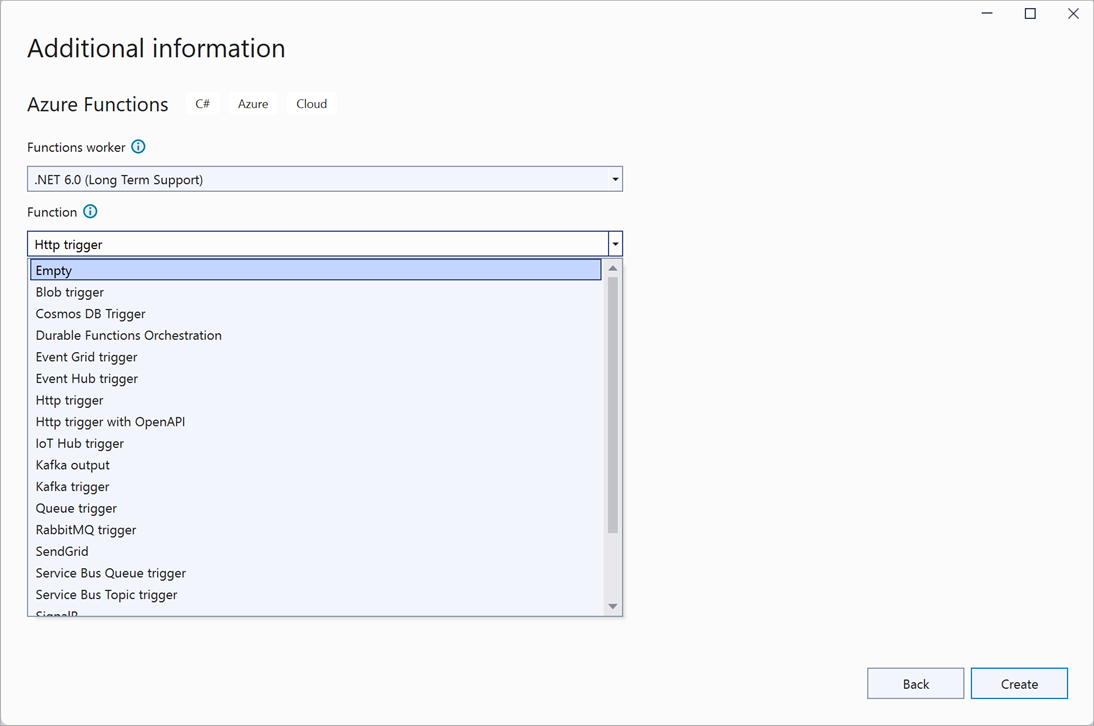The image size is (1094, 726).
Task: Click the Functions worker info icon
Action: point(139,147)
